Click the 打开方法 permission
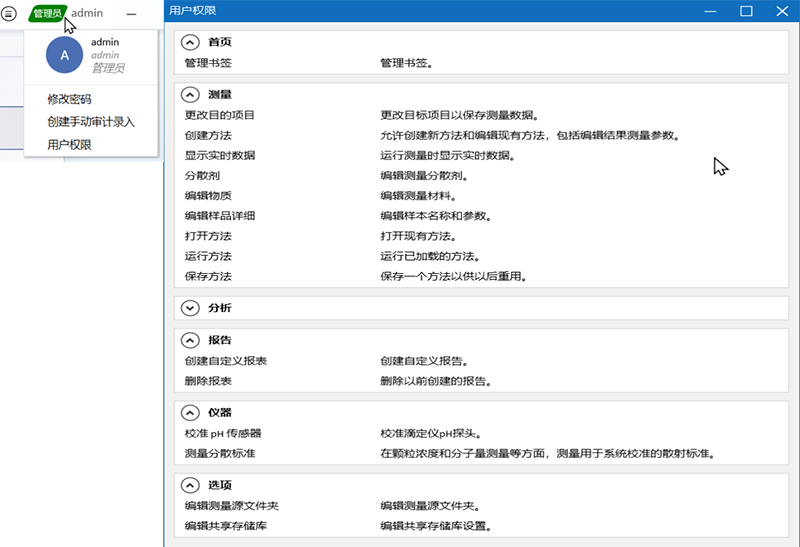Screen dimensions: 800x547 point(208,236)
